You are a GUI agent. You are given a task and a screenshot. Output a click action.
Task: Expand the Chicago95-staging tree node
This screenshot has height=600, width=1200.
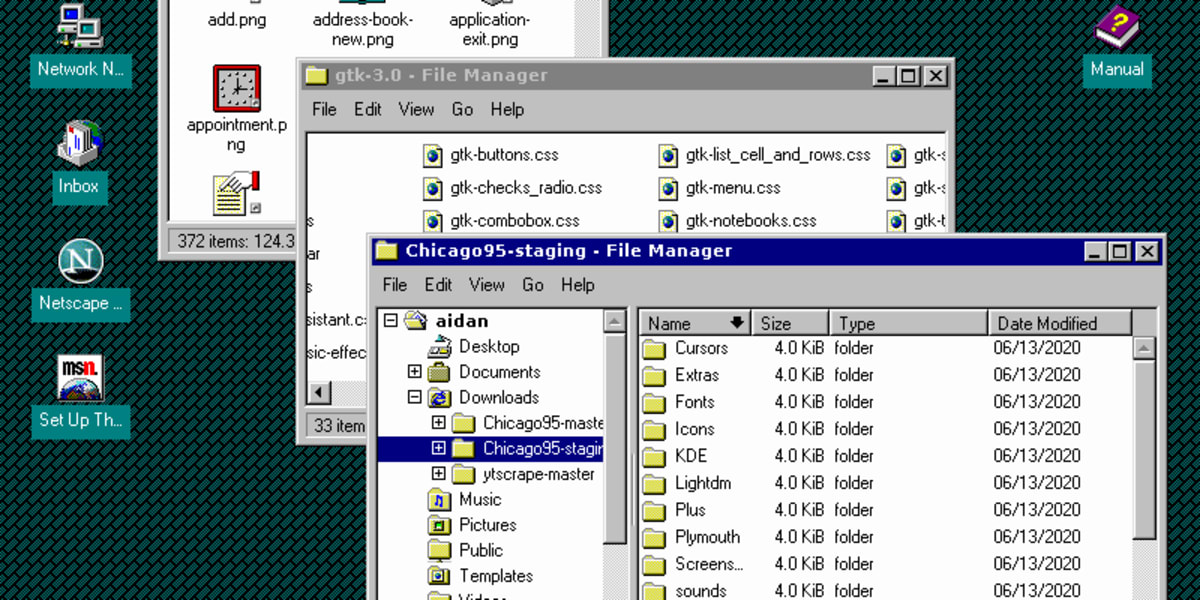[438, 449]
